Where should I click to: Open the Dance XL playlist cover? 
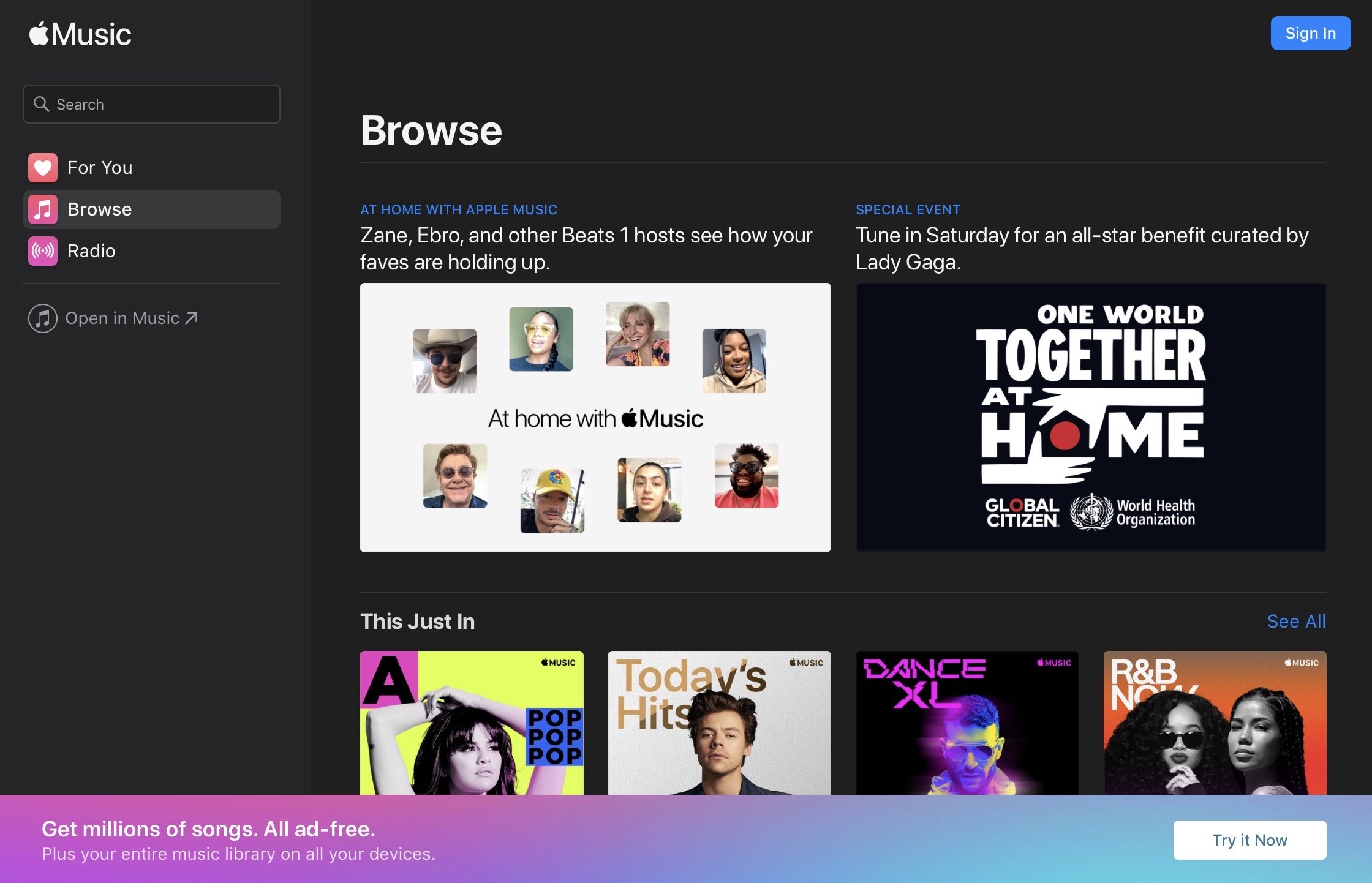tap(967, 723)
